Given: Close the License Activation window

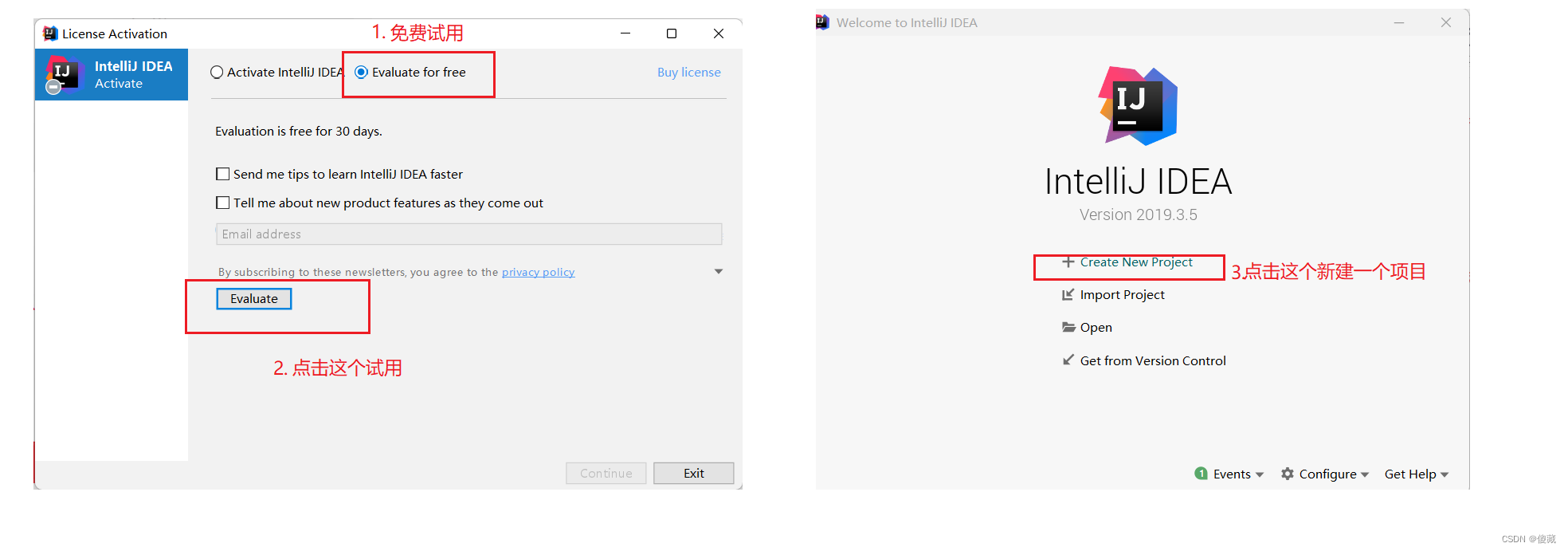Looking at the screenshot, I should [x=719, y=33].
